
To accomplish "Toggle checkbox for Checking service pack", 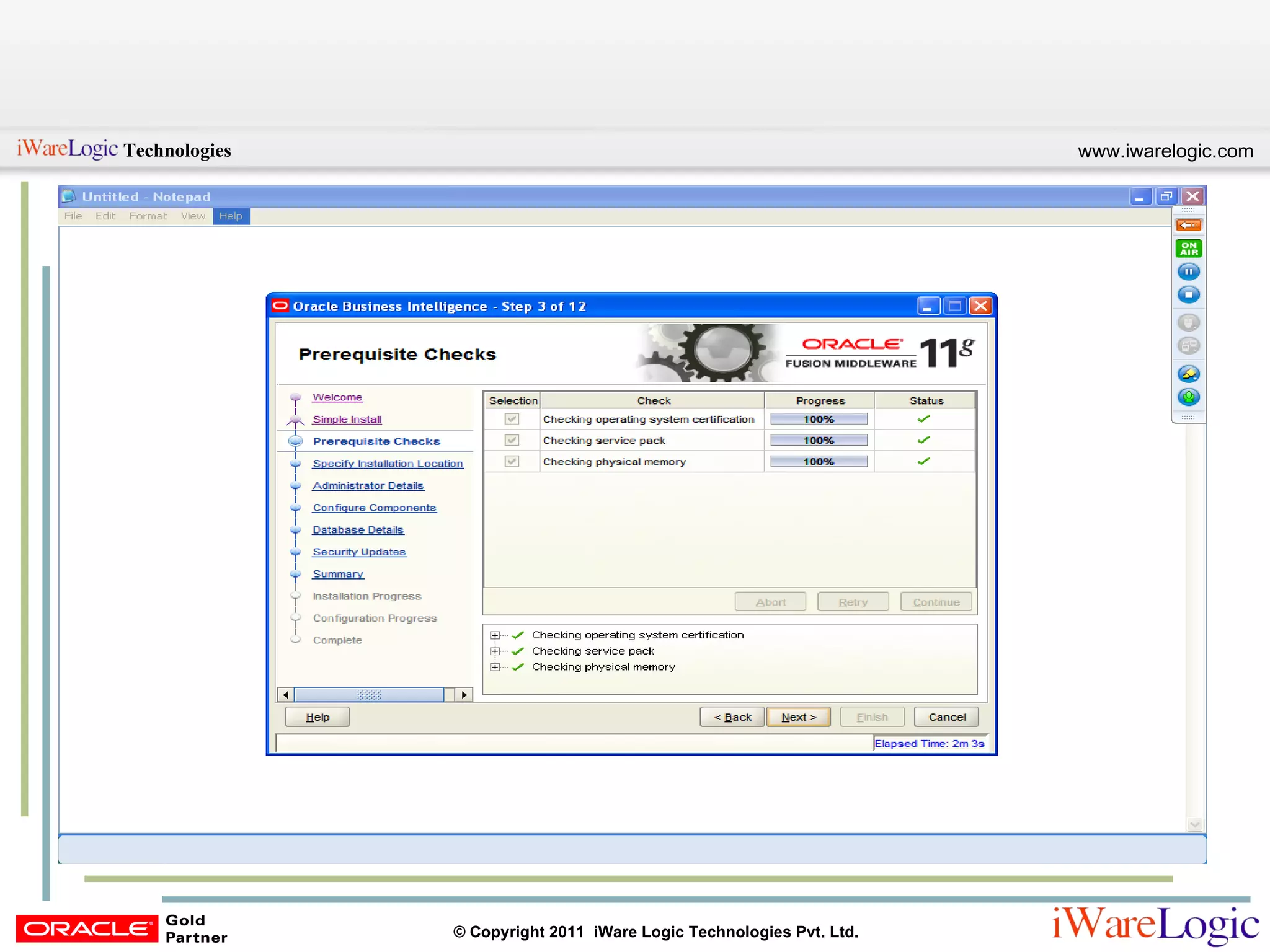I will (512, 440).
